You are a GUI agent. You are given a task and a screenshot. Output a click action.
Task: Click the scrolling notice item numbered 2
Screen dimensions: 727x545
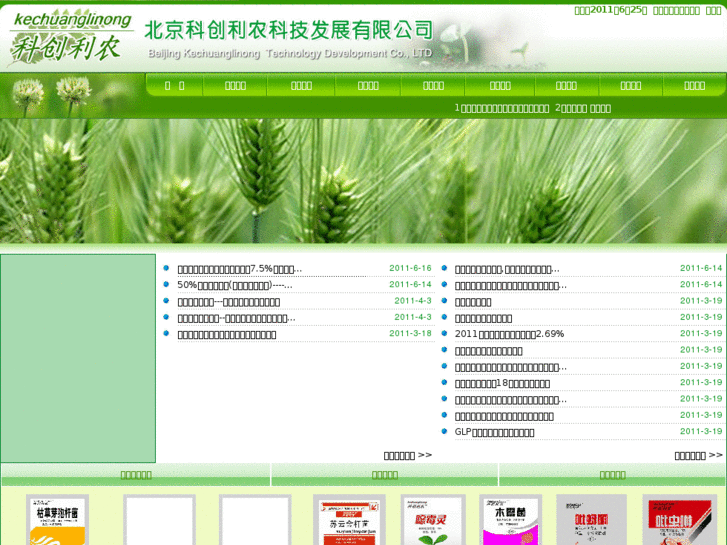coord(583,109)
